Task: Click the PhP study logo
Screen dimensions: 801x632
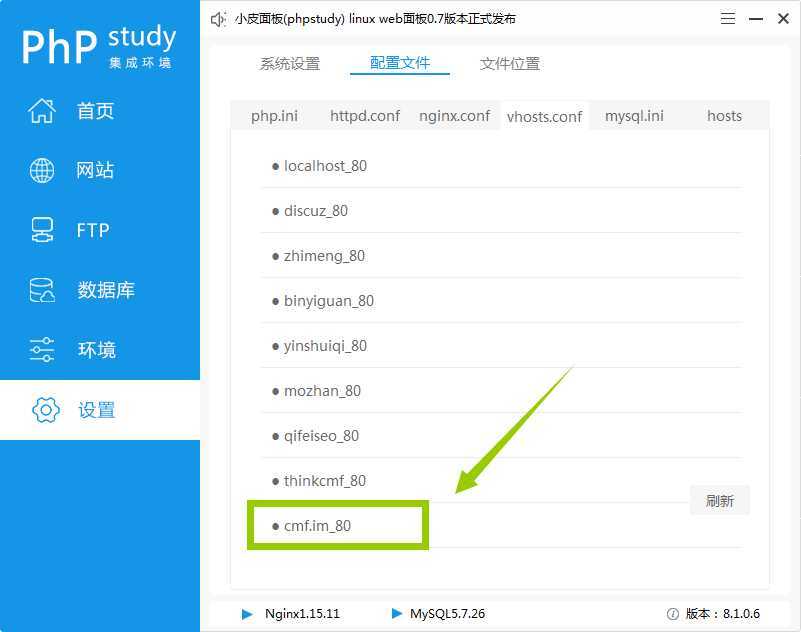Action: coord(99,46)
